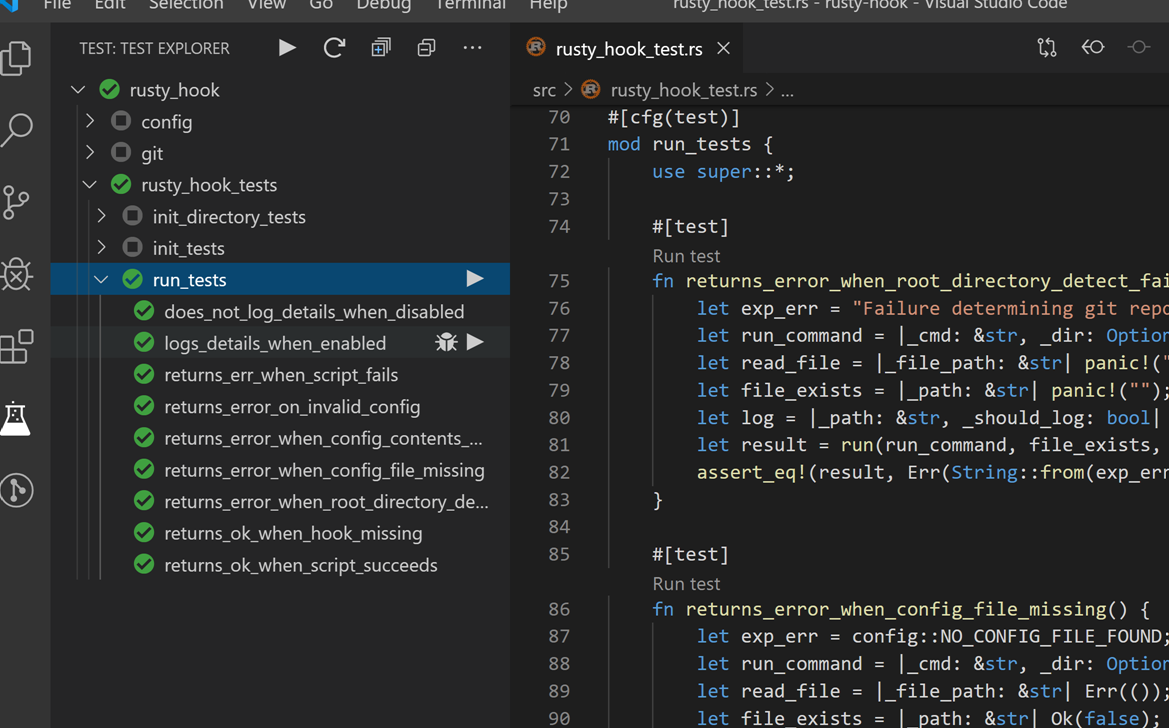Expand the git test group
The width and height of the screenshot is (1169, 728).
point(90,153)
